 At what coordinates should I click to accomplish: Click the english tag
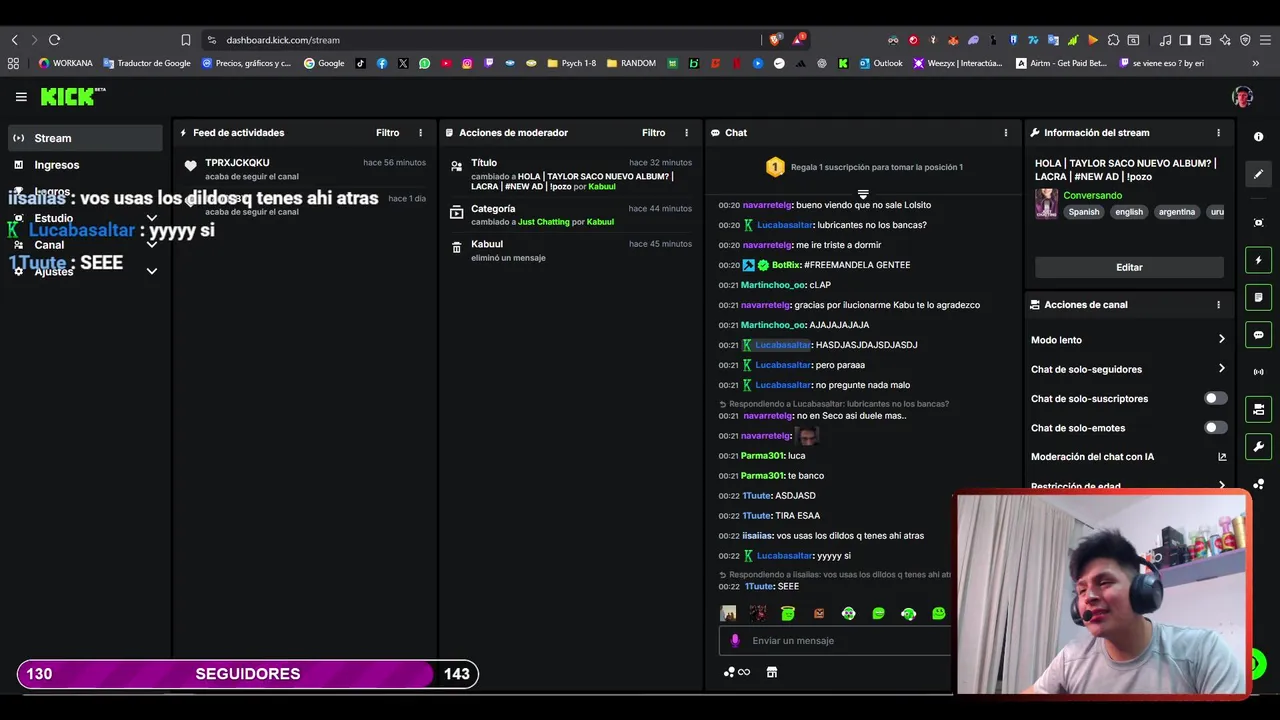click(1129, 212)
